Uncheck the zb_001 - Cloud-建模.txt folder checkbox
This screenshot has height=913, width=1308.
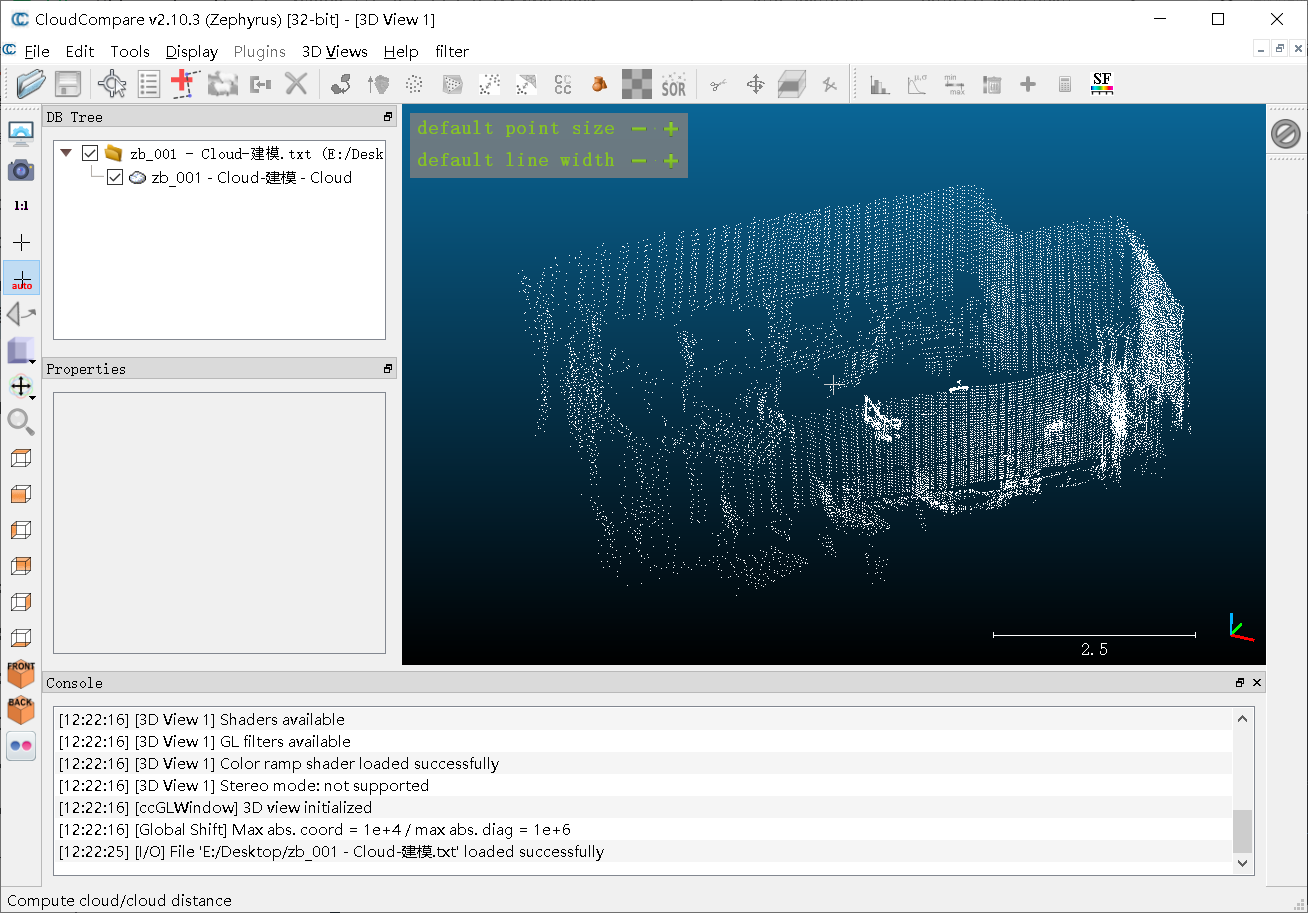pyautogui.click(x=90, y=153)
